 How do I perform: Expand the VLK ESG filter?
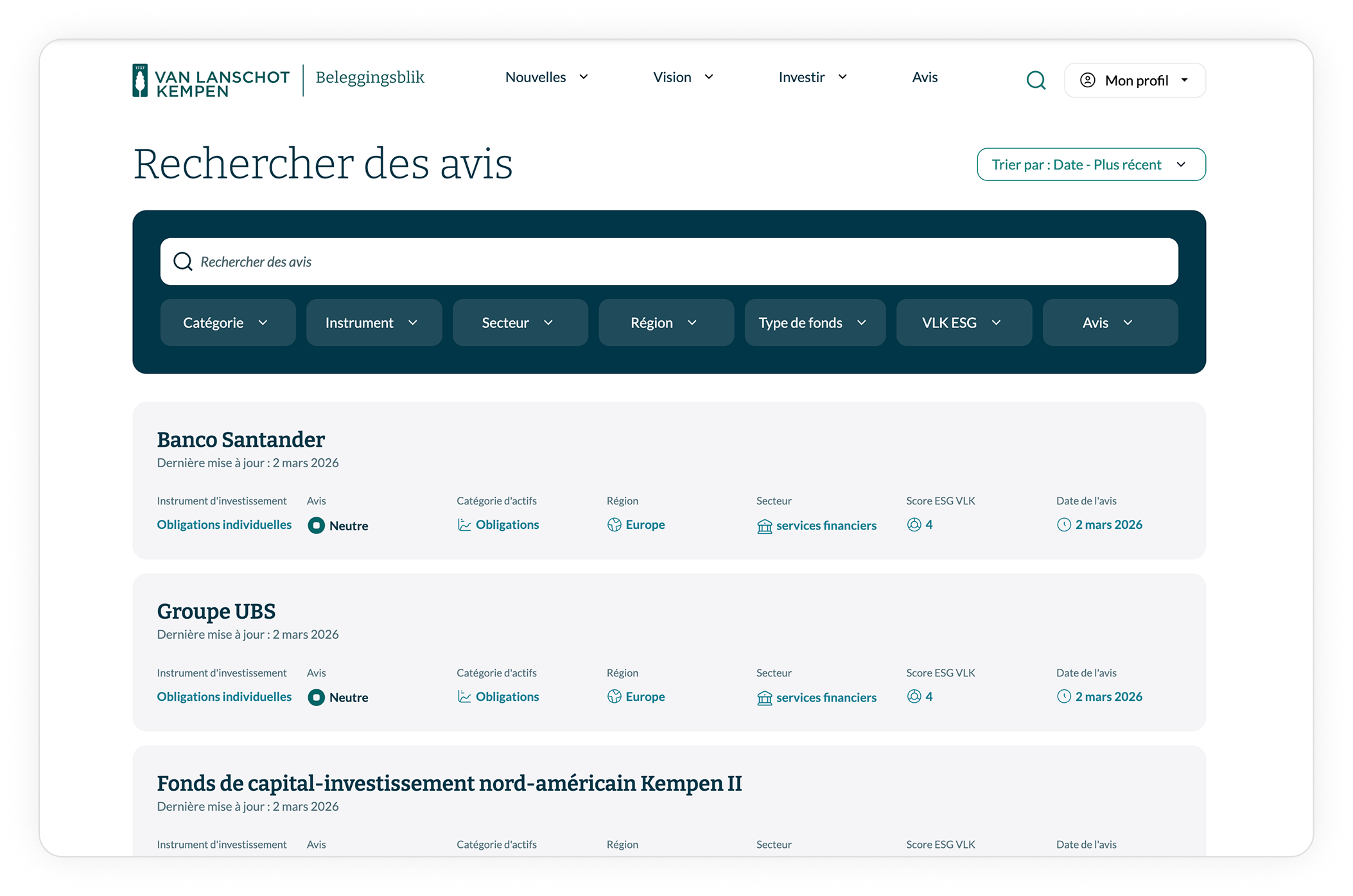[x=963, y=323]
